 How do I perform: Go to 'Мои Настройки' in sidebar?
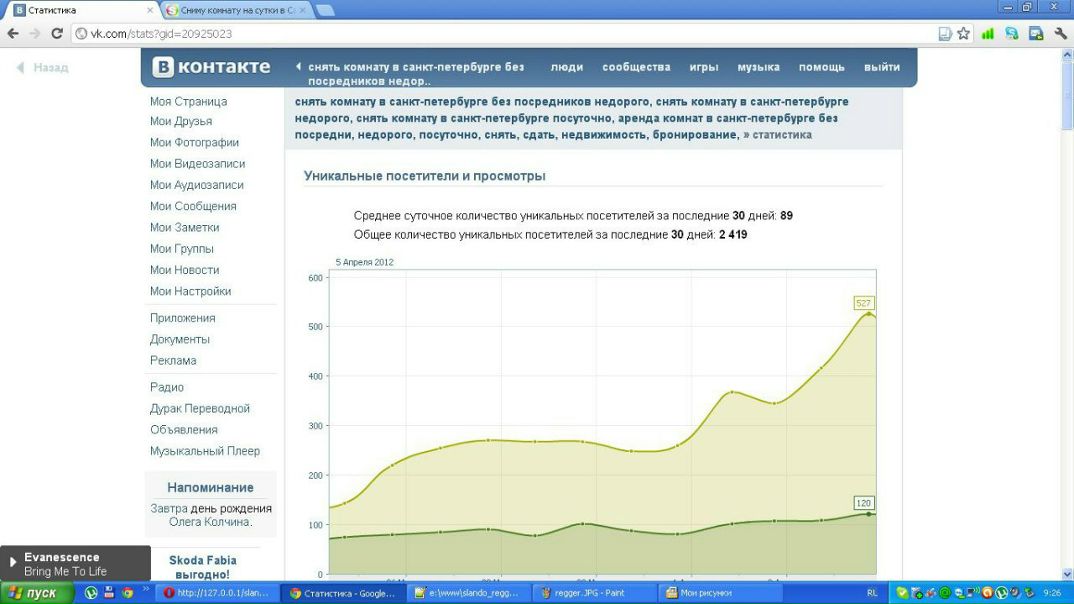[x=190, y=291]
